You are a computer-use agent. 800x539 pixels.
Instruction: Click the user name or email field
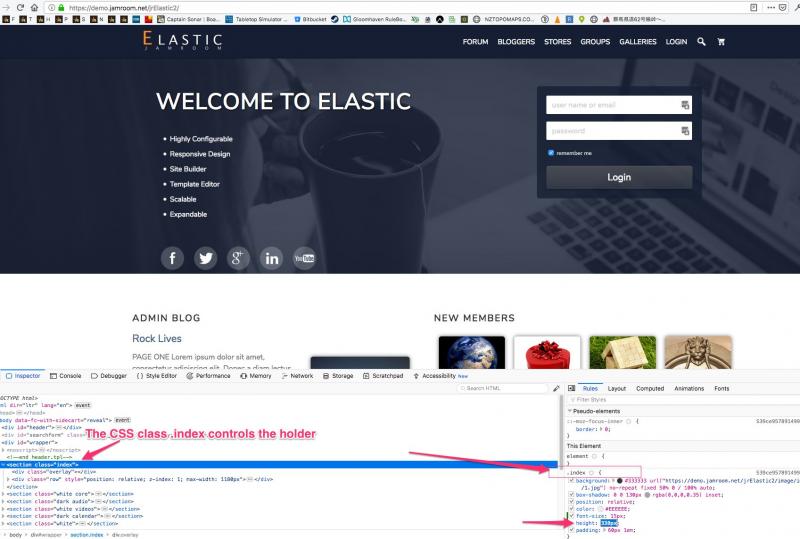(619, 105)
